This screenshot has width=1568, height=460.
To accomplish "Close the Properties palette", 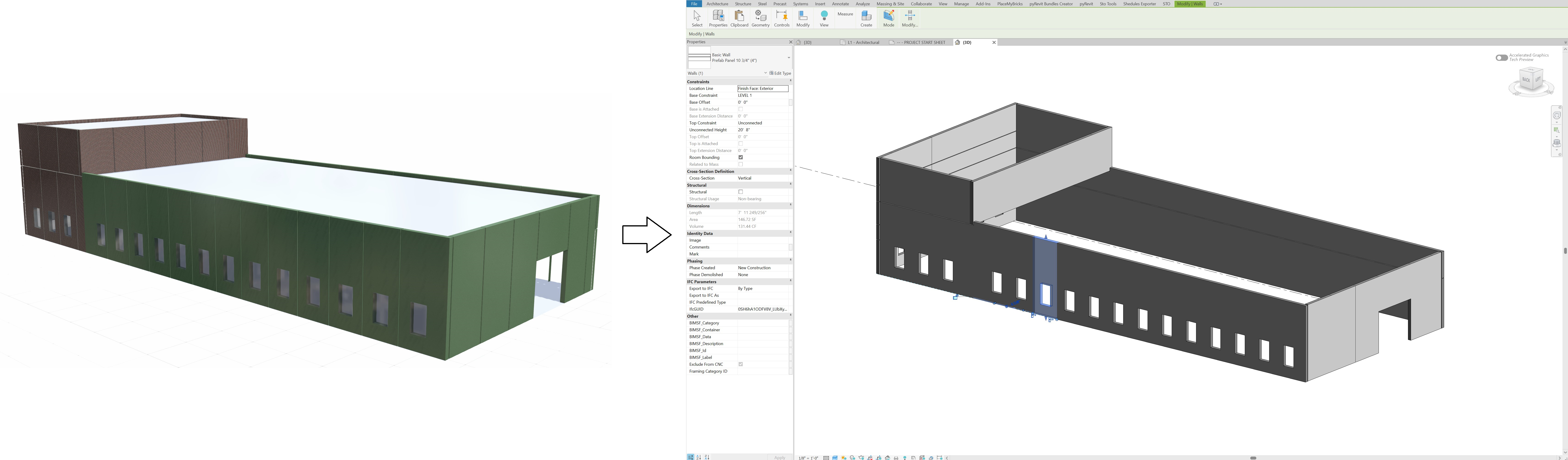I will click(x=791, y=42).
